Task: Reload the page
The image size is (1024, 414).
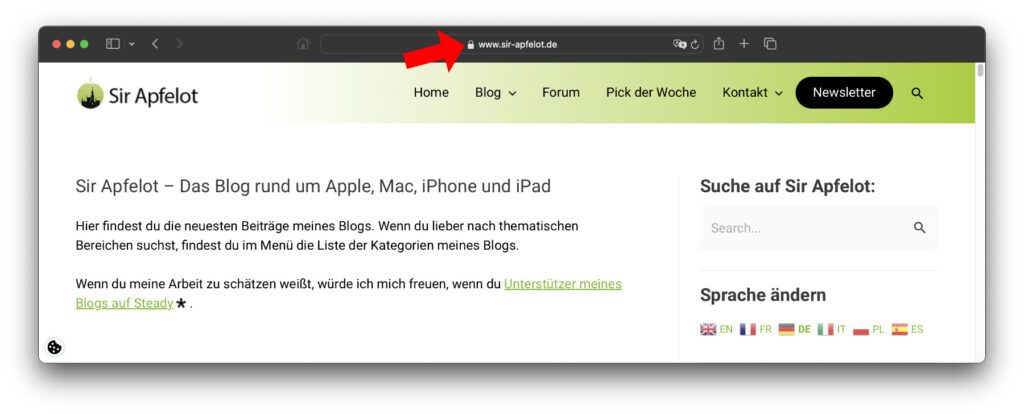Action: (695, 44)
